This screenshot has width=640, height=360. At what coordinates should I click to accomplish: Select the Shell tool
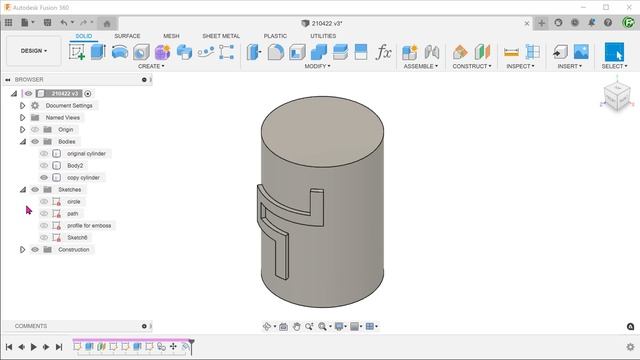coord(297,52)
